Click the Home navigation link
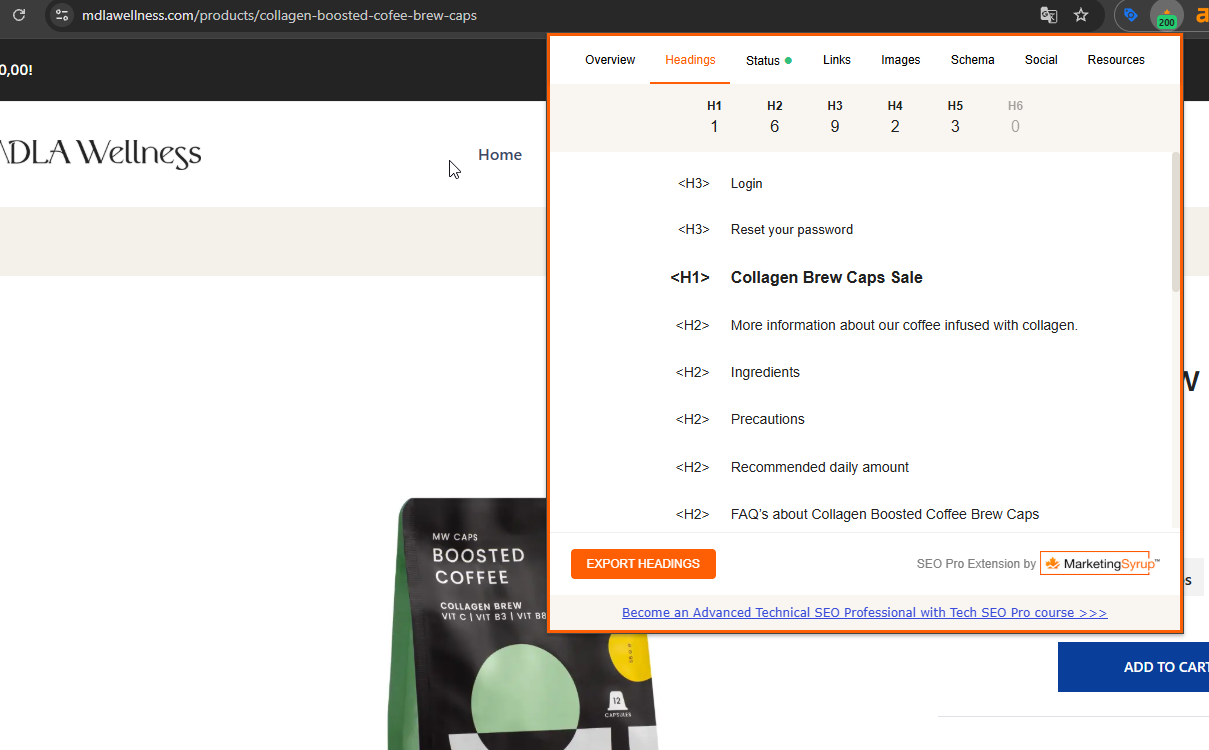 [x=500, y=155]
